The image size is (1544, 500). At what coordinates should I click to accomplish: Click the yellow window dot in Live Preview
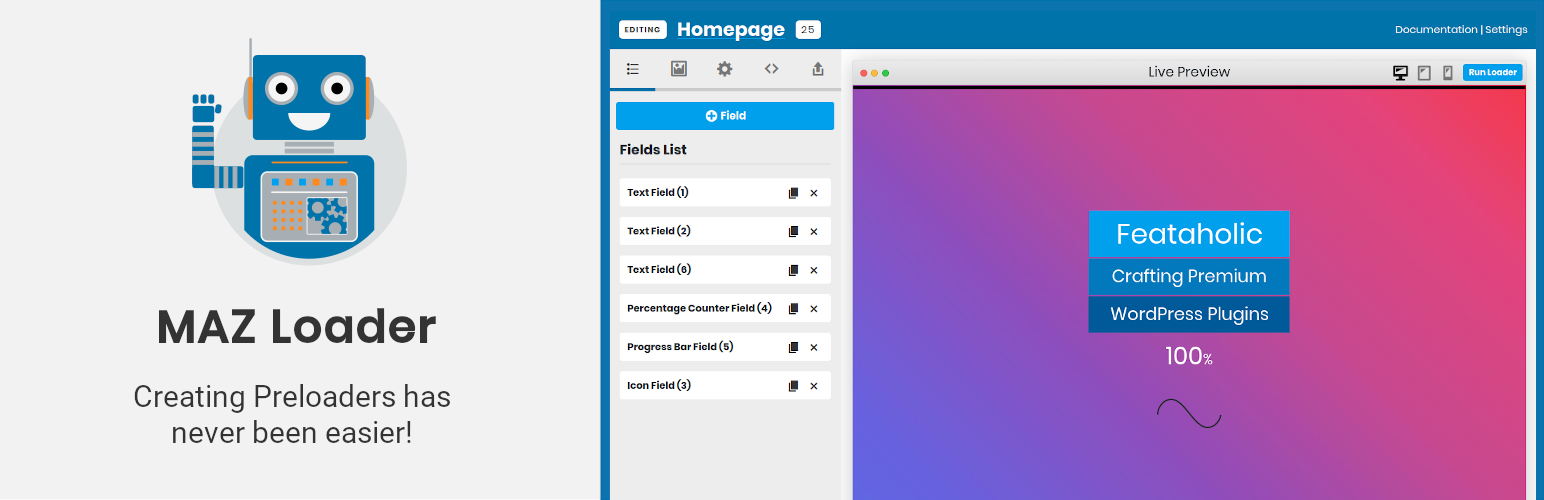tap(875, 73)
